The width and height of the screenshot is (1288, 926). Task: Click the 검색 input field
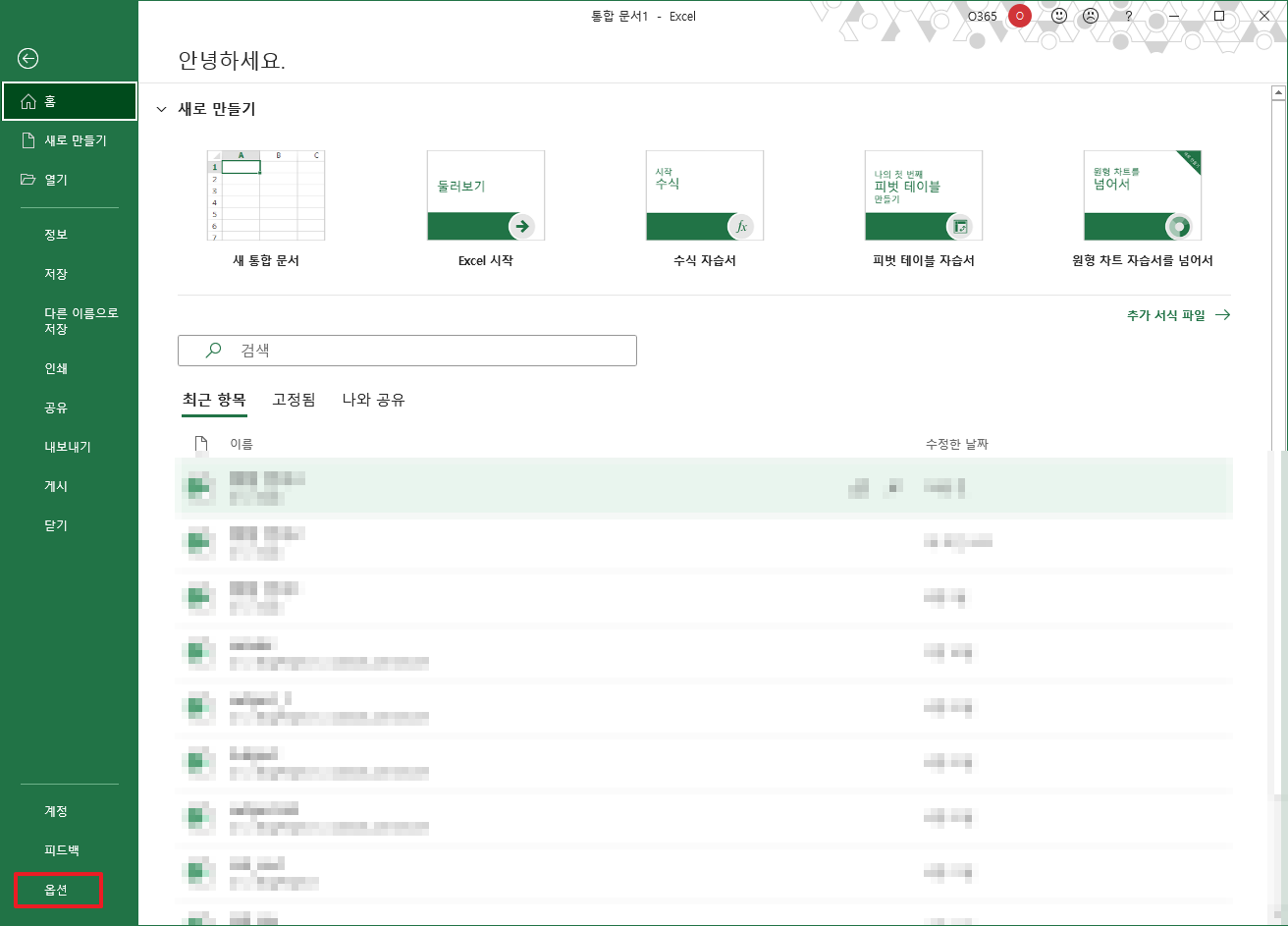coord(407,351)
